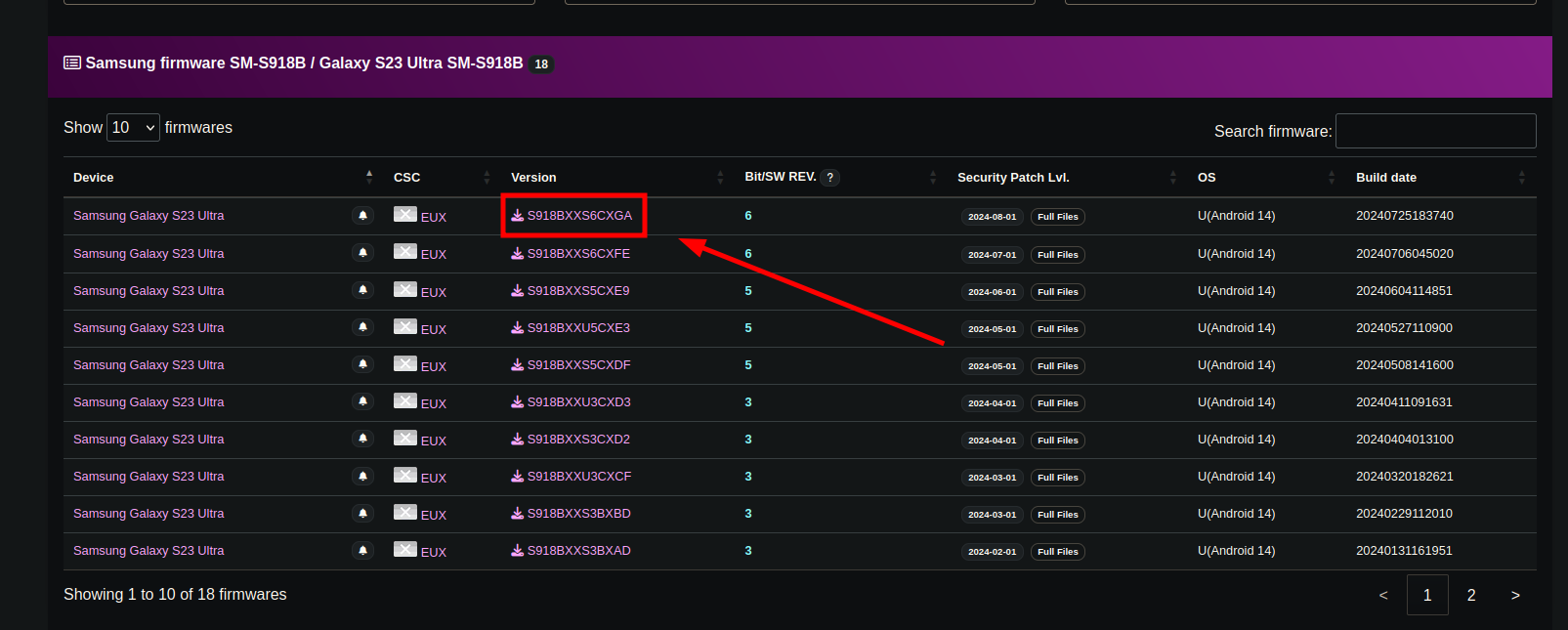Click the next page arrow in pagination
The height and width of the screenshot is (630, 1568).
coord(1515,595)
